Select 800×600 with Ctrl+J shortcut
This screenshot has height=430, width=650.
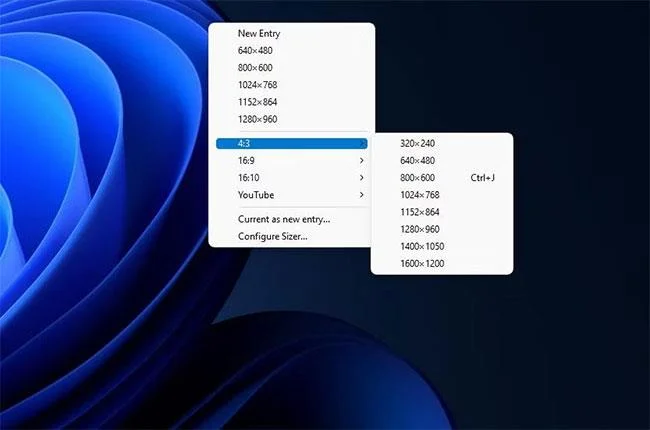[442, 178]
